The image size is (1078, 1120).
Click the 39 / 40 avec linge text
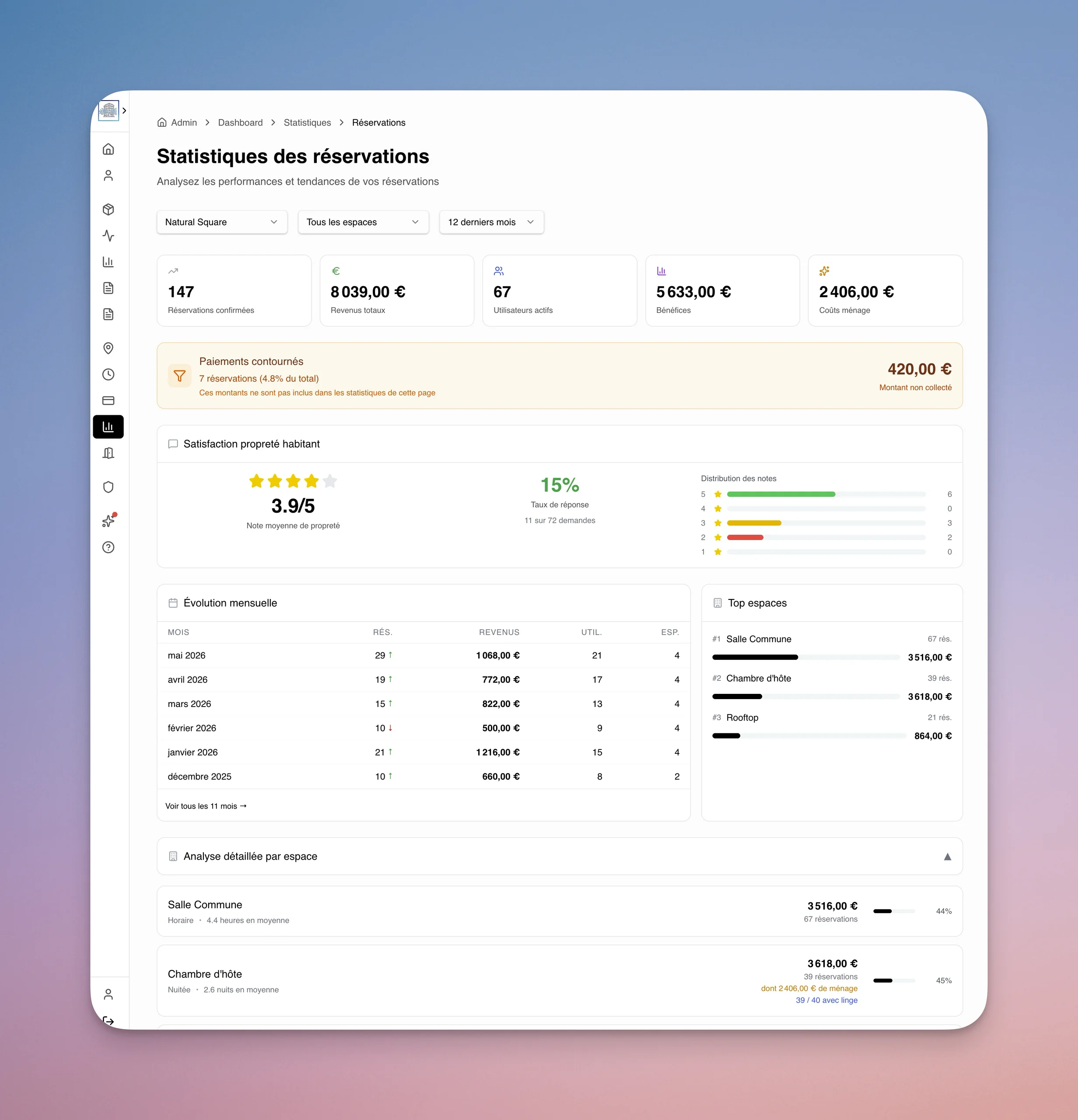pos(826,1000)
